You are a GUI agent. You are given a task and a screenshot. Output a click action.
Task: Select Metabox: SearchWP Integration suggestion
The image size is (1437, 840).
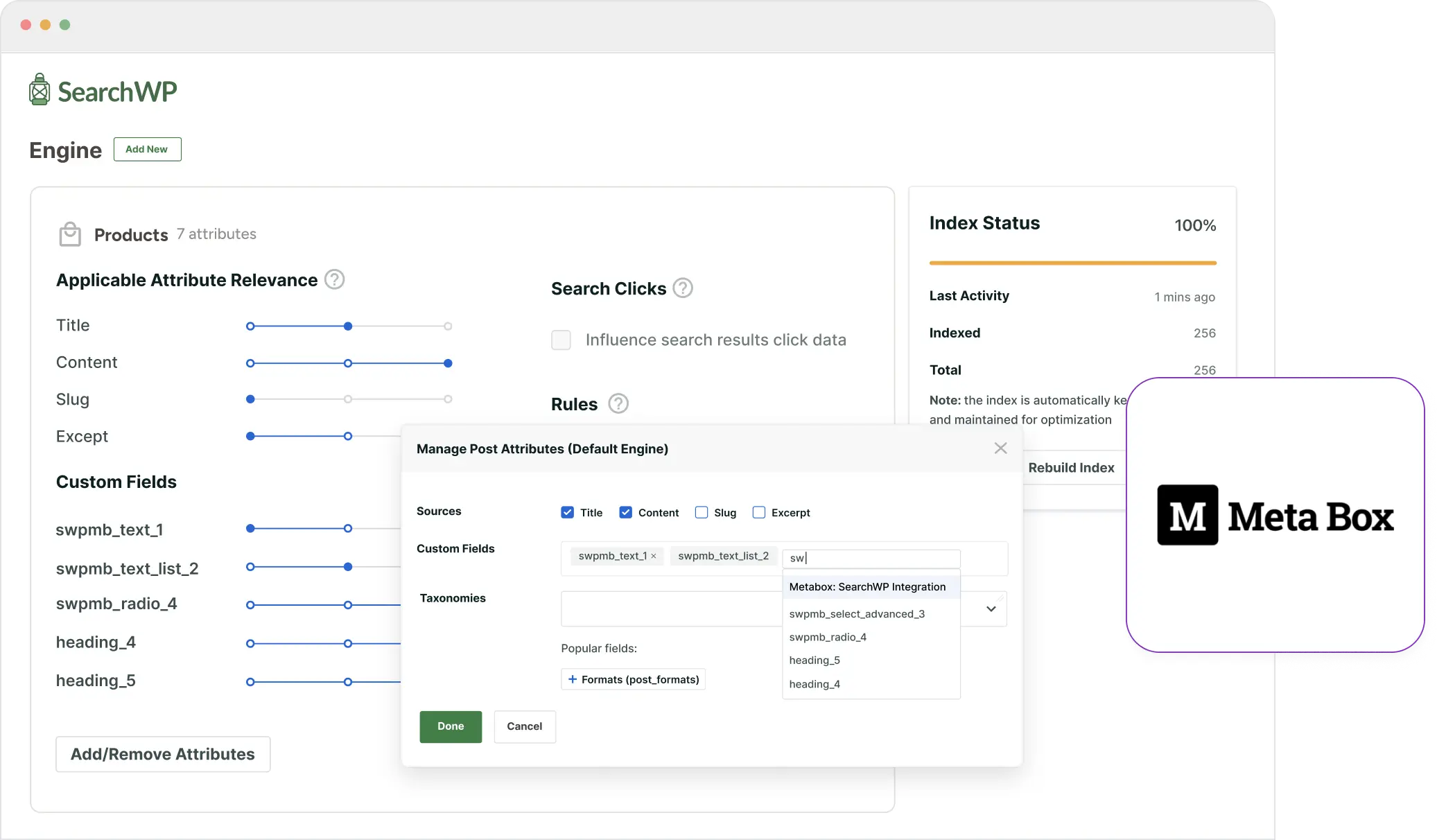click(x=867, y=586)
